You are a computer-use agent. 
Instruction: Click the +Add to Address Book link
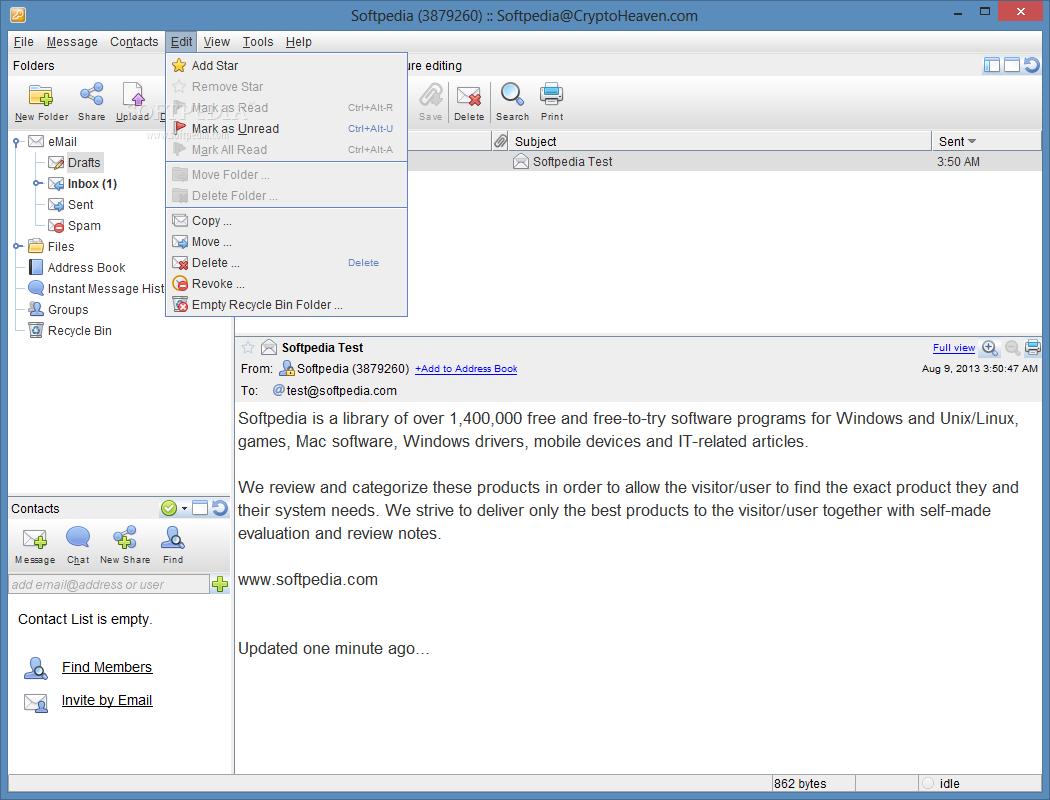coord(466,369)
